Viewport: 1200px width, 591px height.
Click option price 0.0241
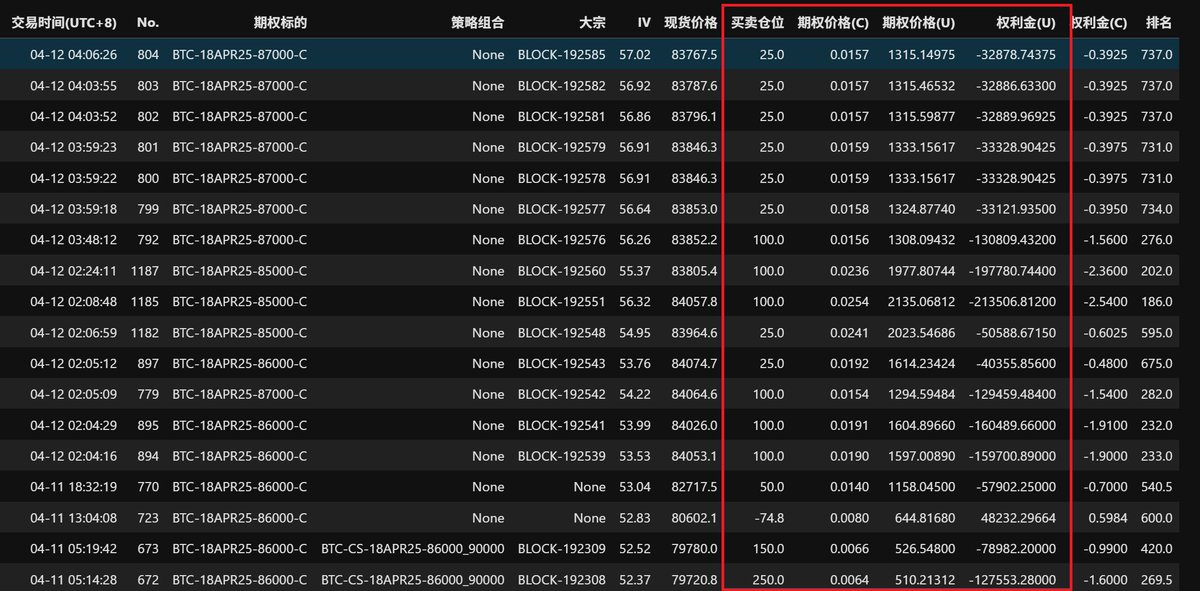pos(850,333)
